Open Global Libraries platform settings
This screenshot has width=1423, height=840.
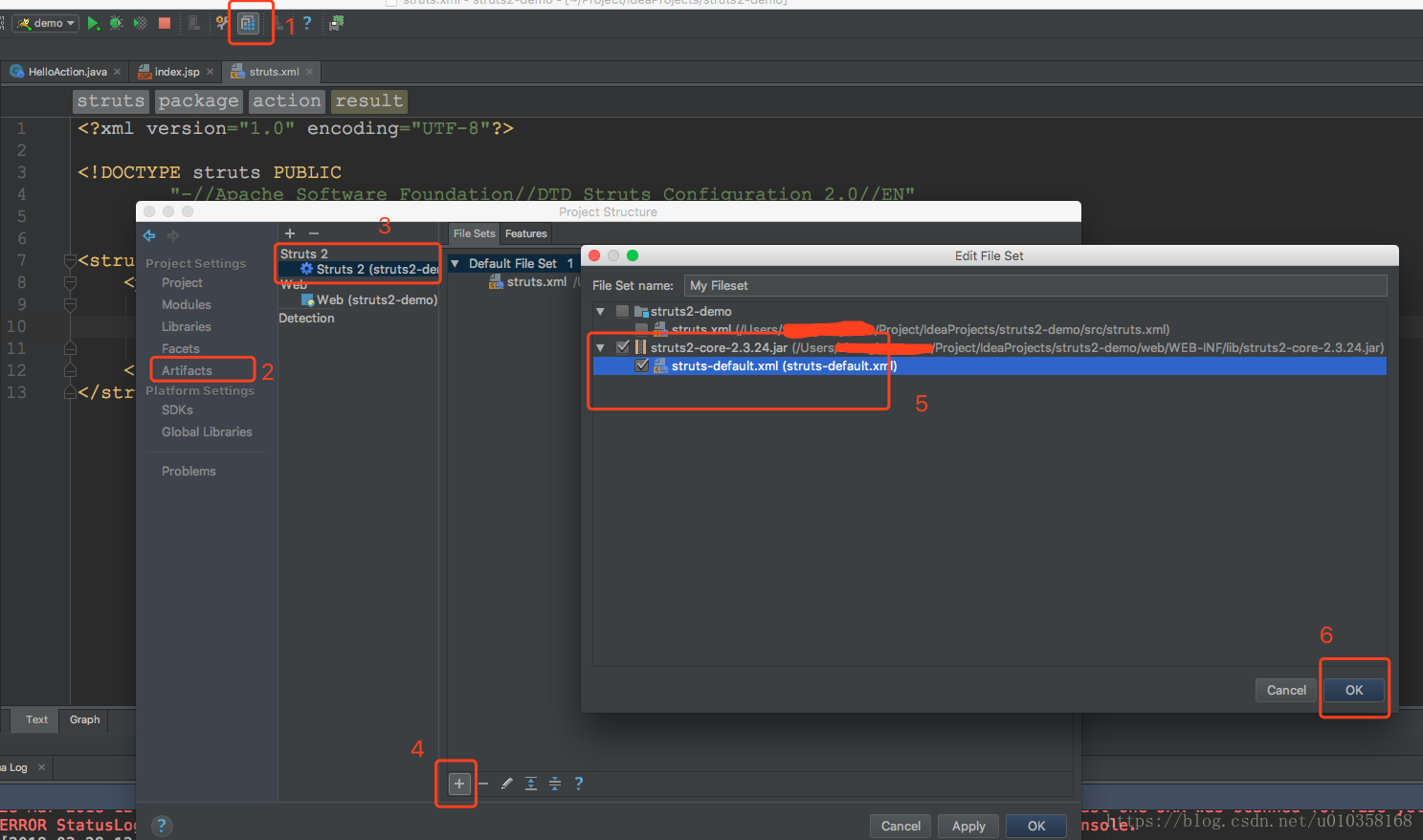[x=207, y=432]
